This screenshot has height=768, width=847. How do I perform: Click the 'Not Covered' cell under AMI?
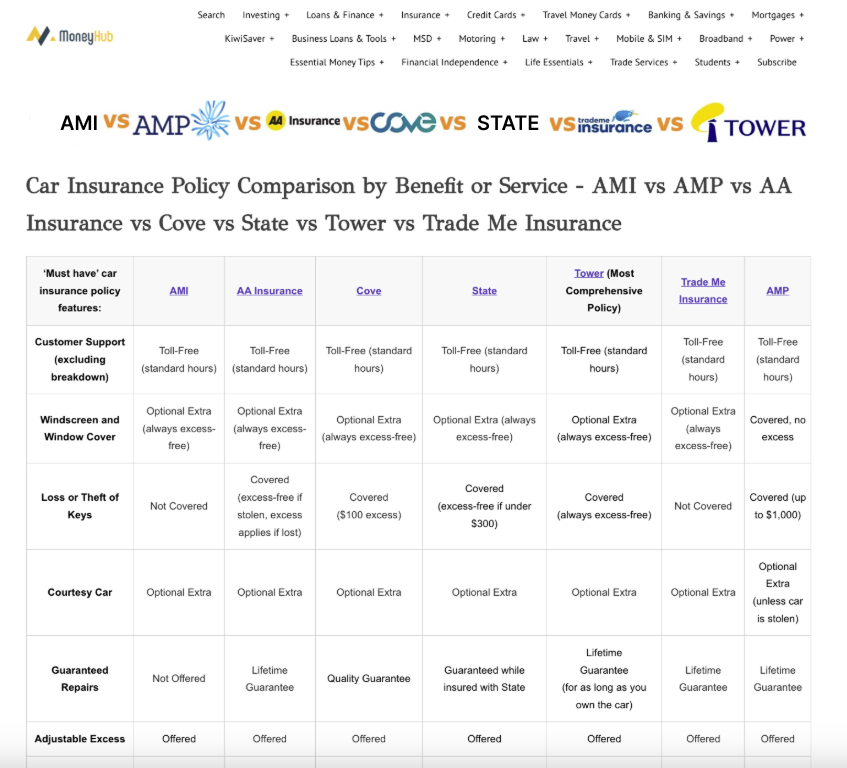178,506
